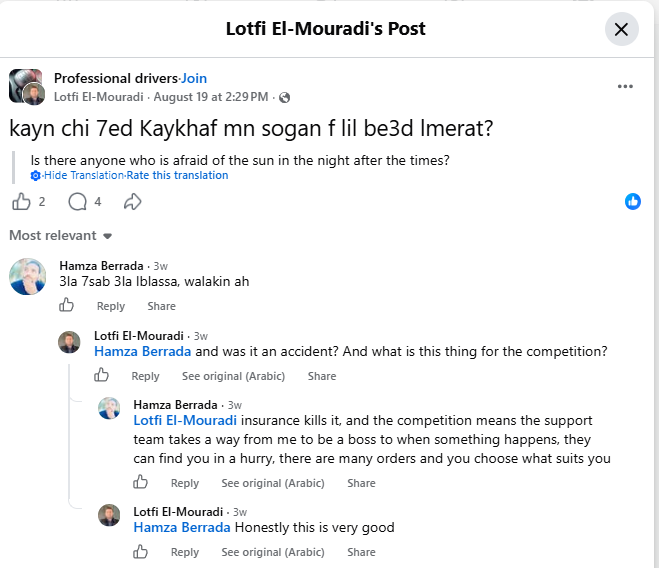Hide the post translation
659x568 pixels.
pos(84,175)
